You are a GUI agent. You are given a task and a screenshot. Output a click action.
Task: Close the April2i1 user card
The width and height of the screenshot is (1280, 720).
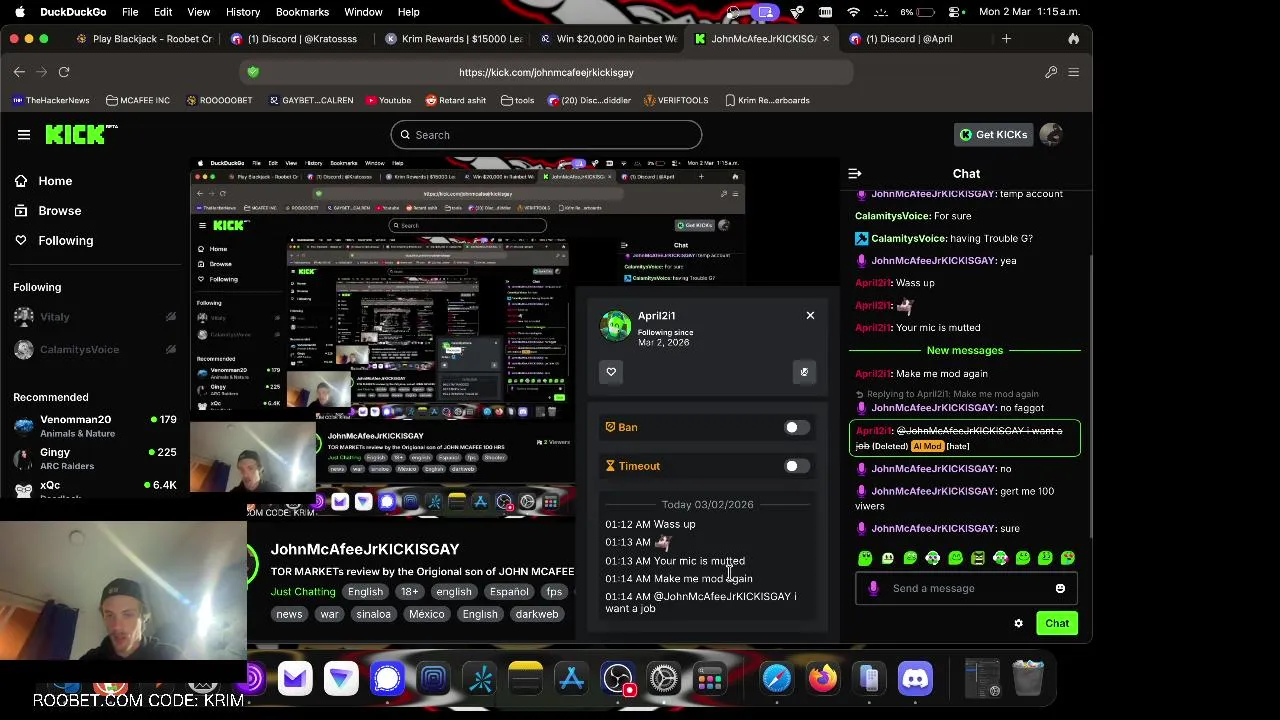810,315
